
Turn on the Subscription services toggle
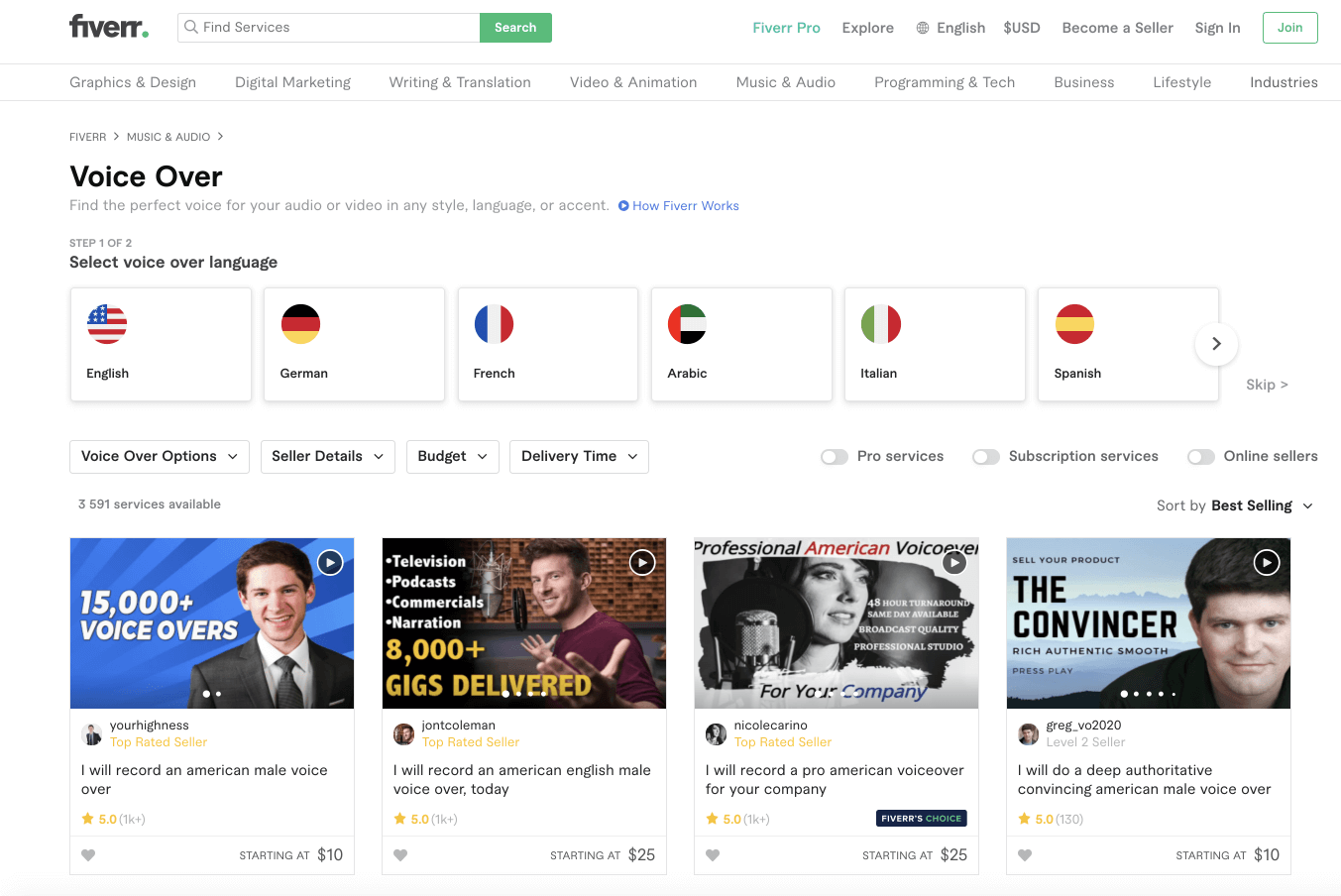(x=986, y=457)
